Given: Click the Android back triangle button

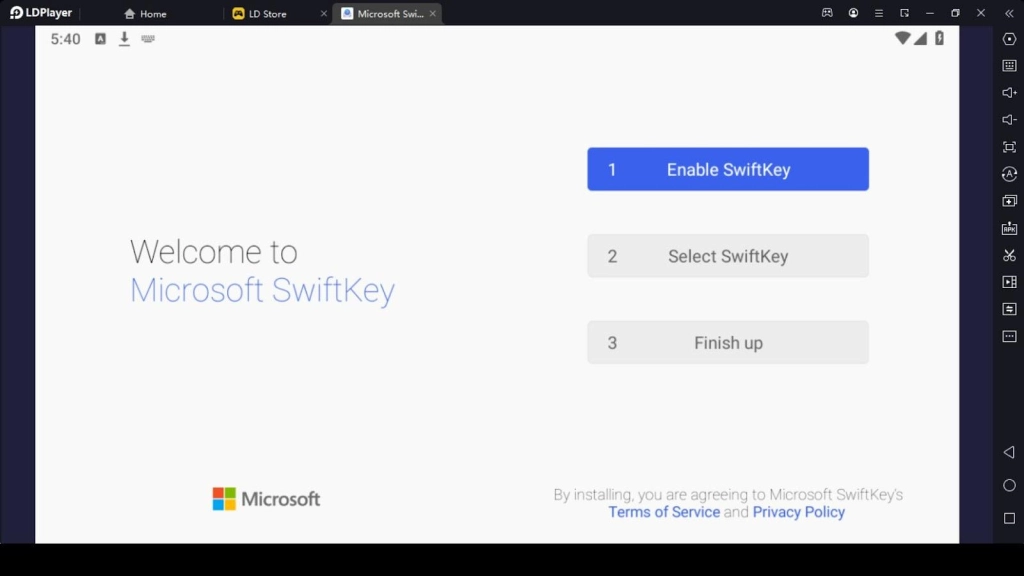Looking at the screenshot, I should (1009, 452).
